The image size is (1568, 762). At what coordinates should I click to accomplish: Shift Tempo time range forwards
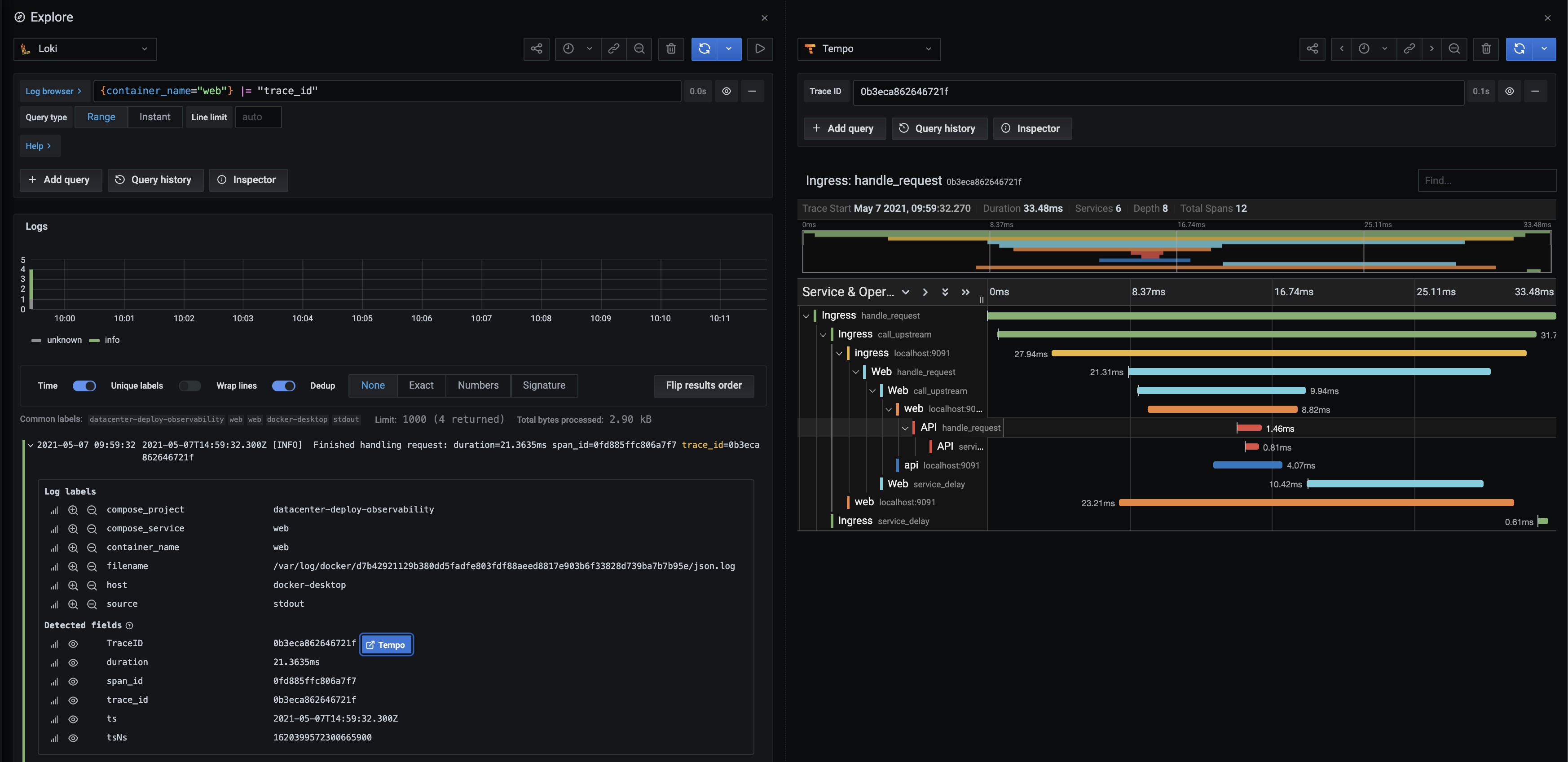[1431, 48]
